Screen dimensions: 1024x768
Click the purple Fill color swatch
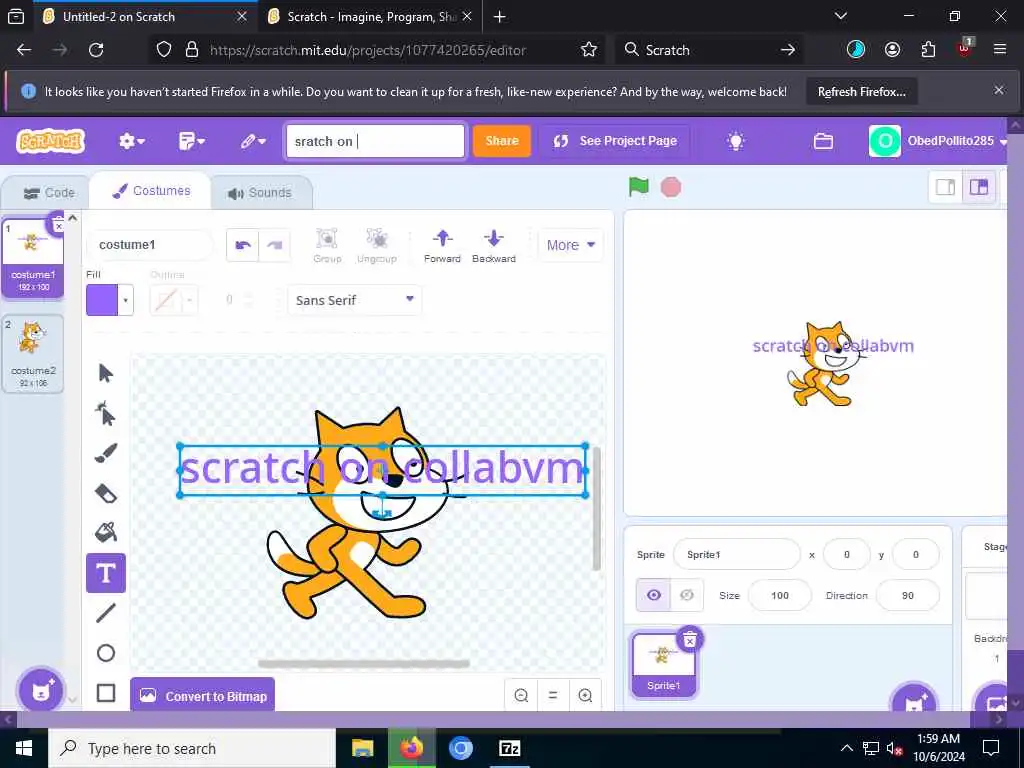(102, 300)
